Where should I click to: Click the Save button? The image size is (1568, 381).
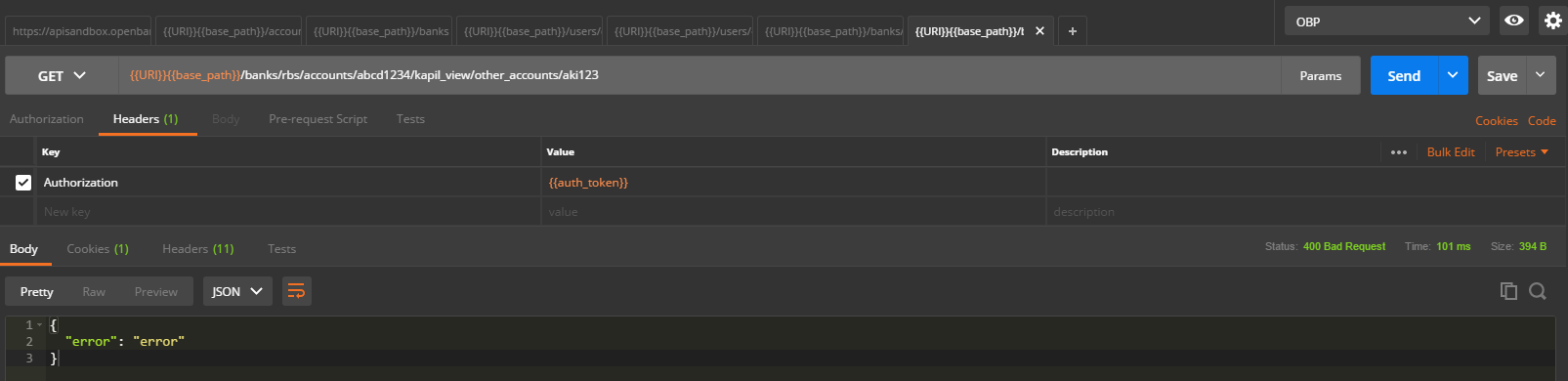click(x=1503, y=75)
